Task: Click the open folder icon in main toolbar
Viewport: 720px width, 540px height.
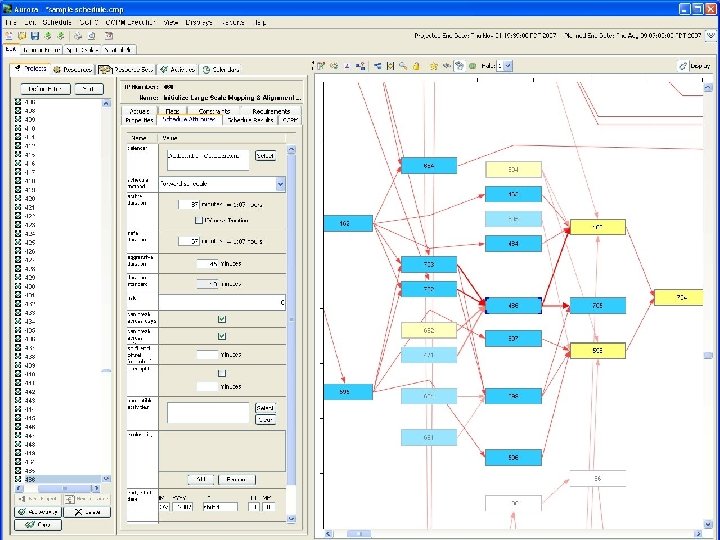Action: 21,35
